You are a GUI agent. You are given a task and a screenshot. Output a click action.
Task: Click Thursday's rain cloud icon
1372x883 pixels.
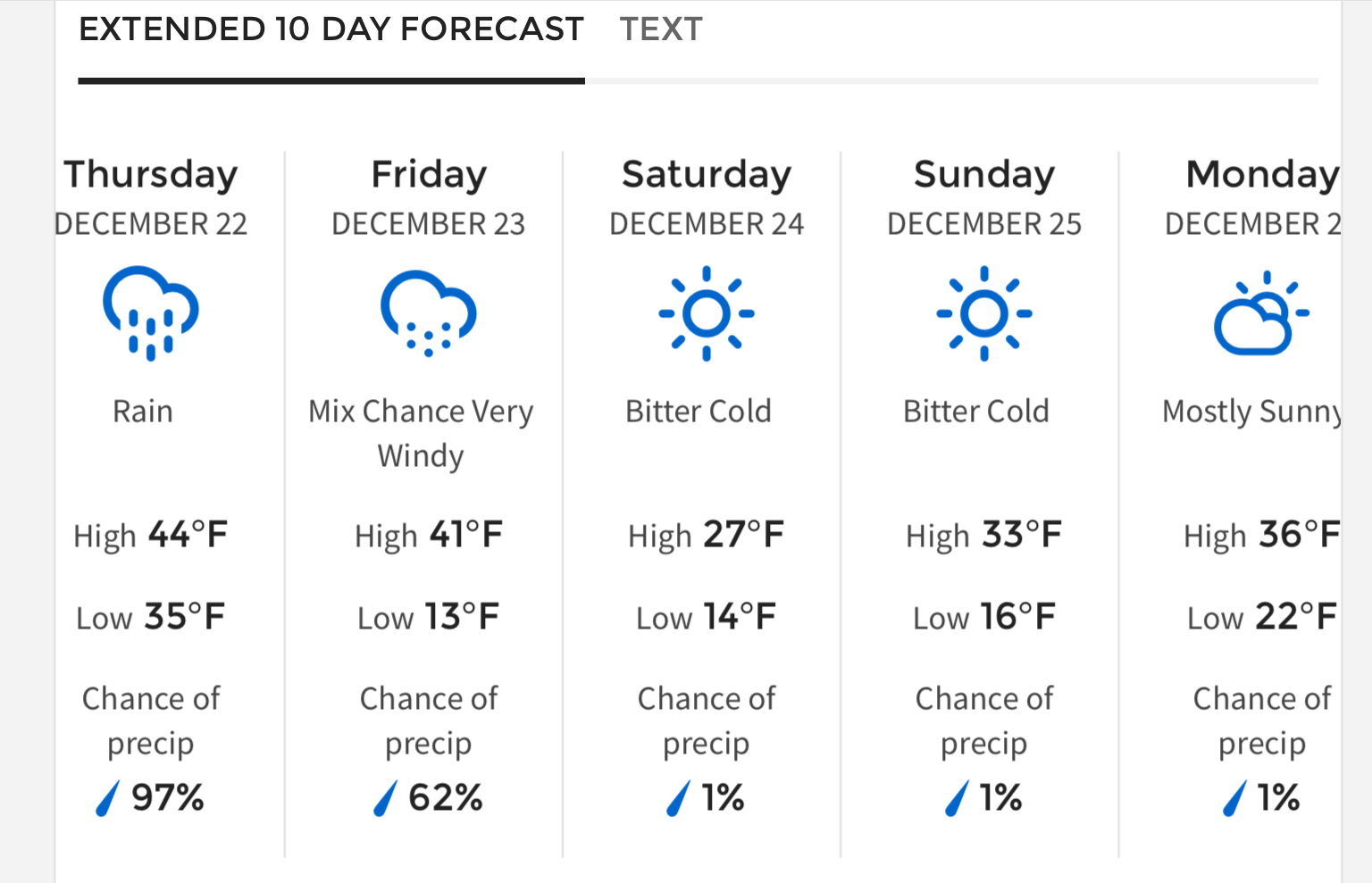150,312
